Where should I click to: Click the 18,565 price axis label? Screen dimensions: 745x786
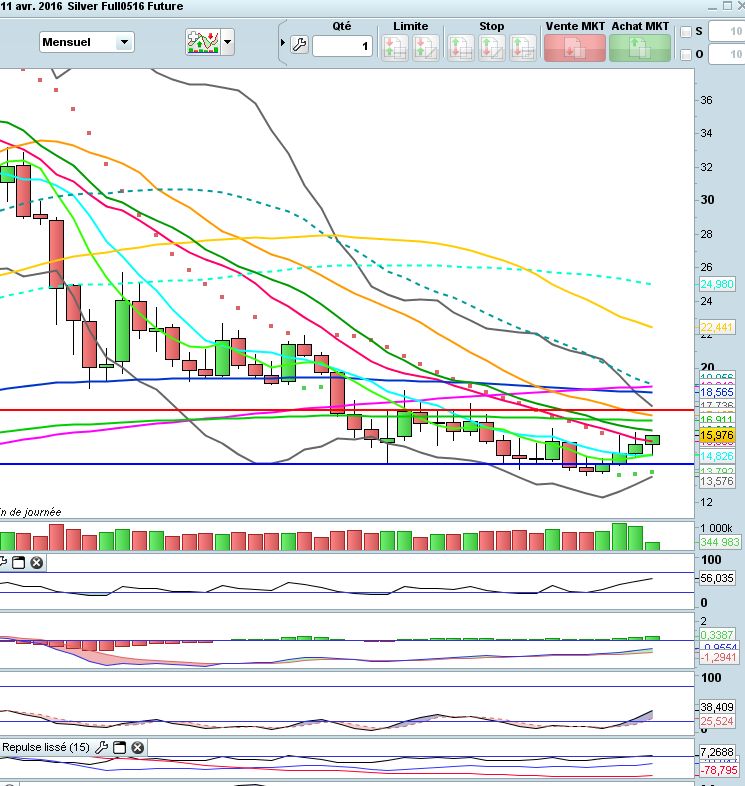tap(717, 392)
